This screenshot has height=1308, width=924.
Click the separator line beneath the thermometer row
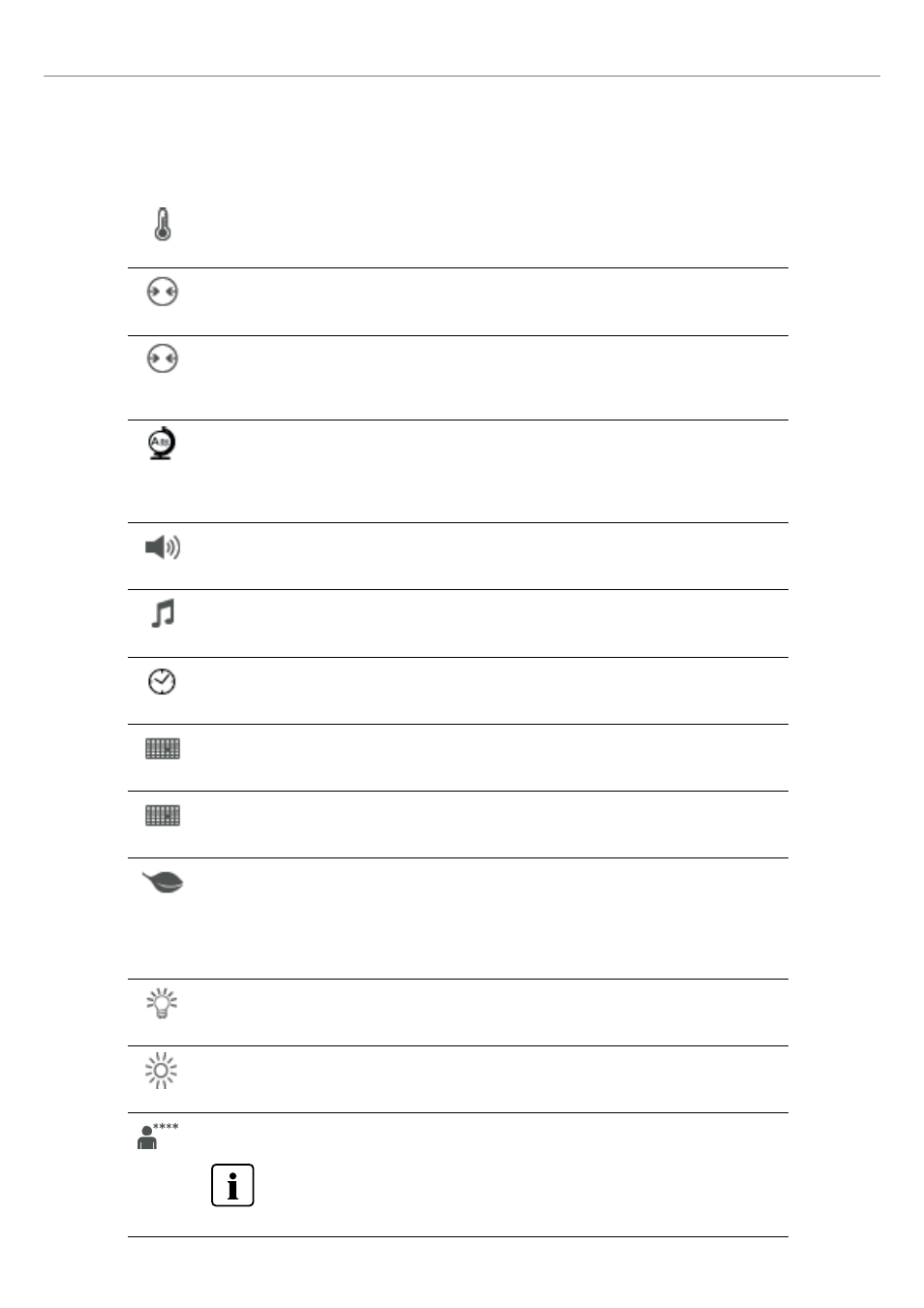coord(458,268)
